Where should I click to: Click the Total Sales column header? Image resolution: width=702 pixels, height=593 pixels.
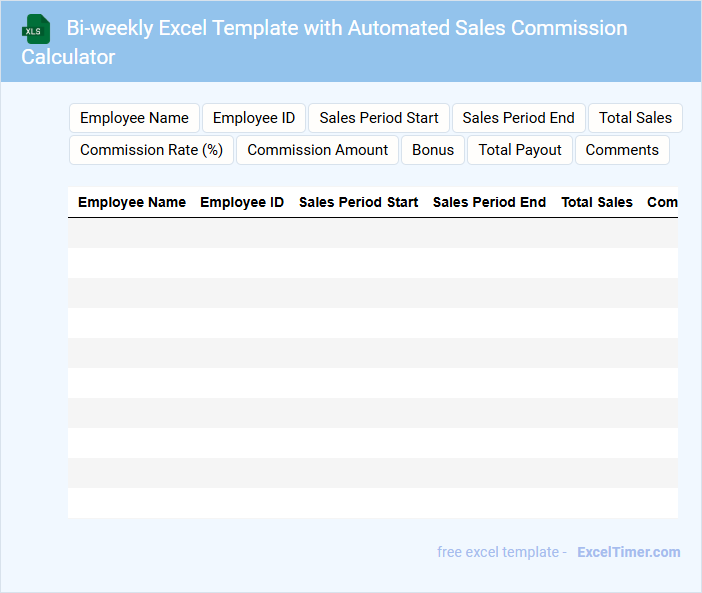point(597,202)
